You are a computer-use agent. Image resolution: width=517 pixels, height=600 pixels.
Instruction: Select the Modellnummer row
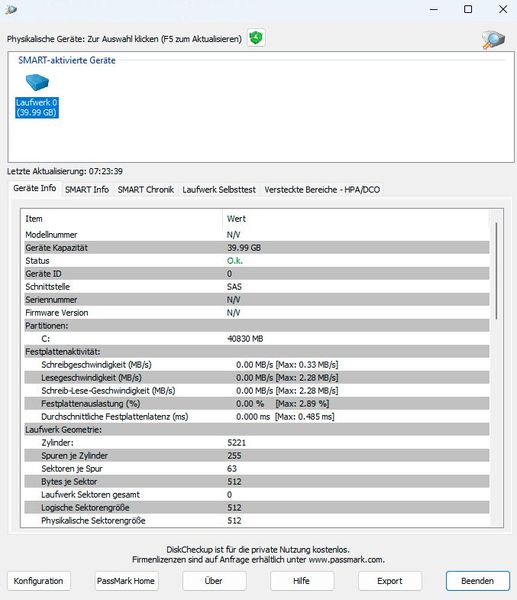point(257,235)
